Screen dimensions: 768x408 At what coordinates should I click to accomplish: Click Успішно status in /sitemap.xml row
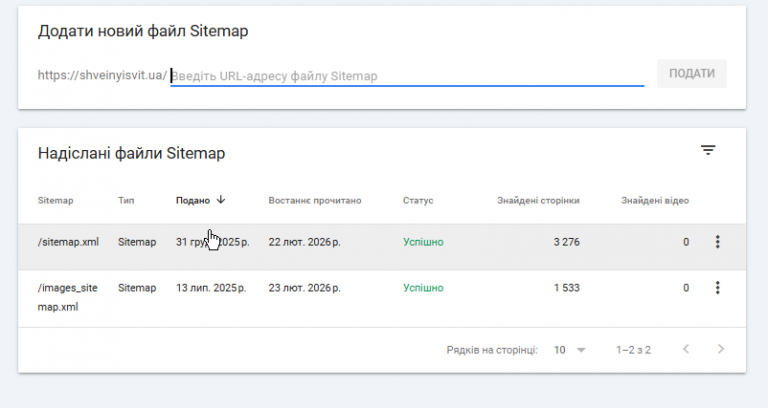(x=423, y=242)
